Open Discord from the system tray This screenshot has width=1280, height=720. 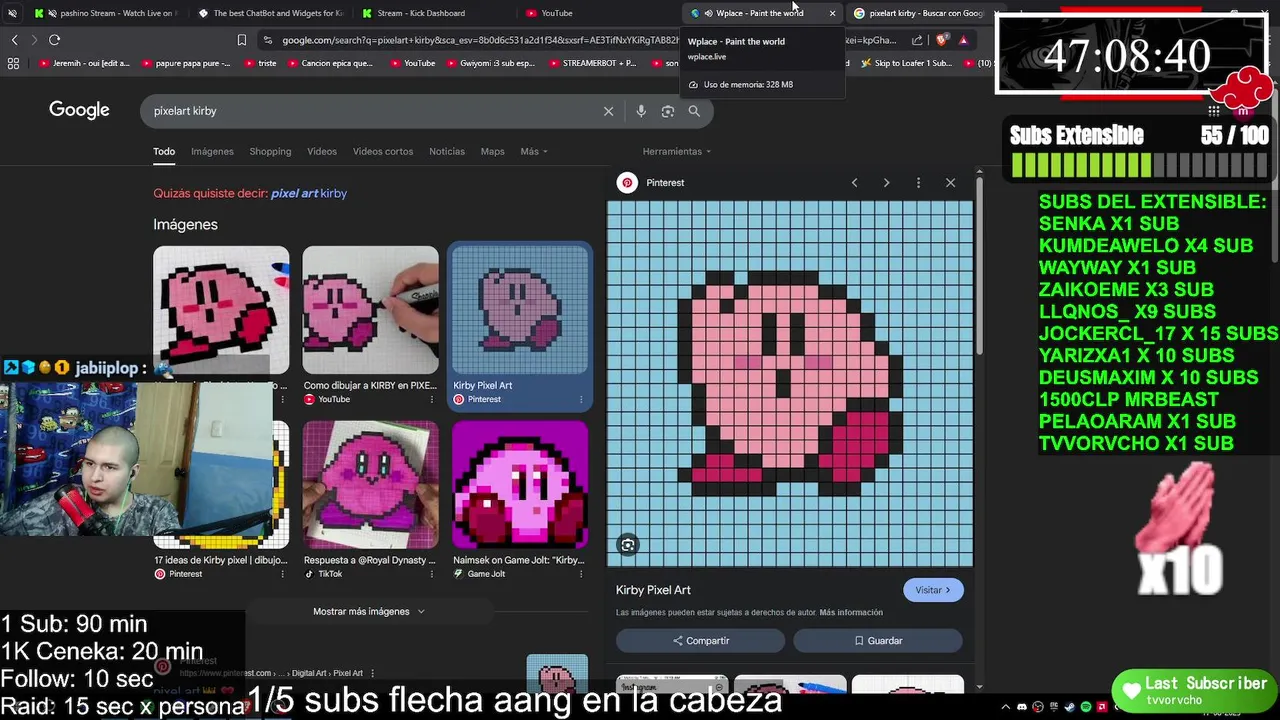coord(1024,708)
